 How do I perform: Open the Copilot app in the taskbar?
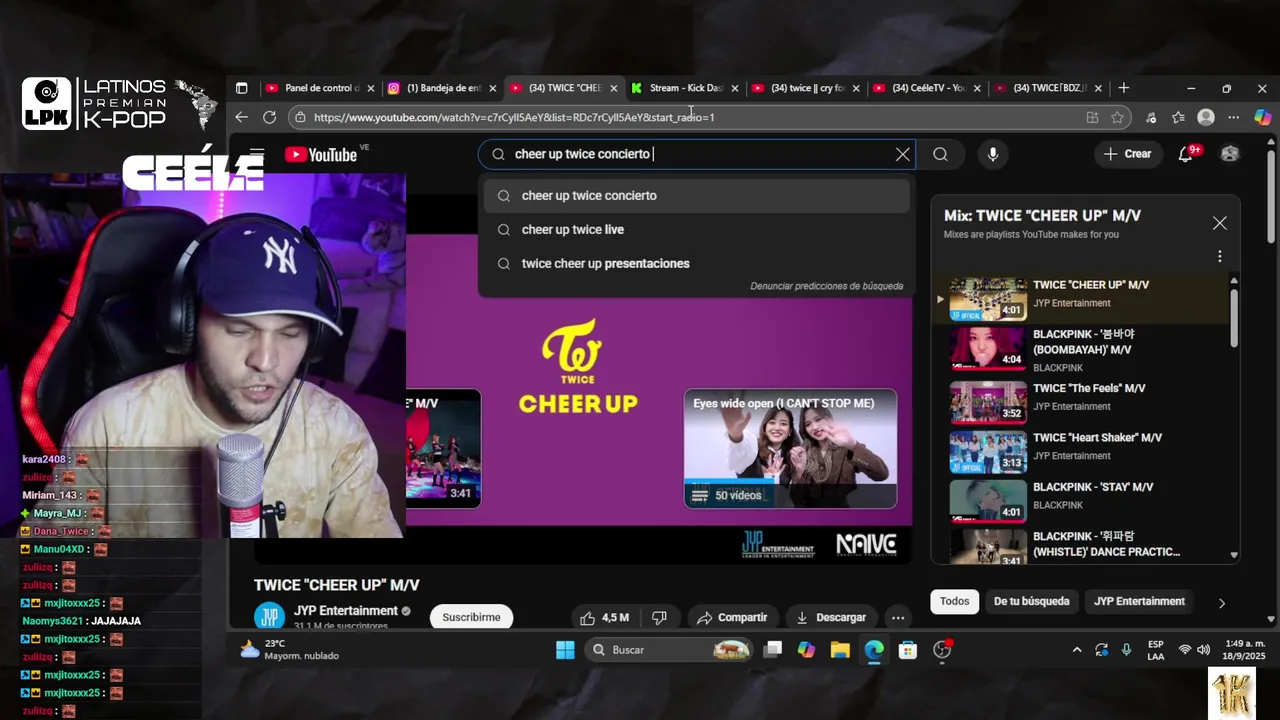[806, 650]
